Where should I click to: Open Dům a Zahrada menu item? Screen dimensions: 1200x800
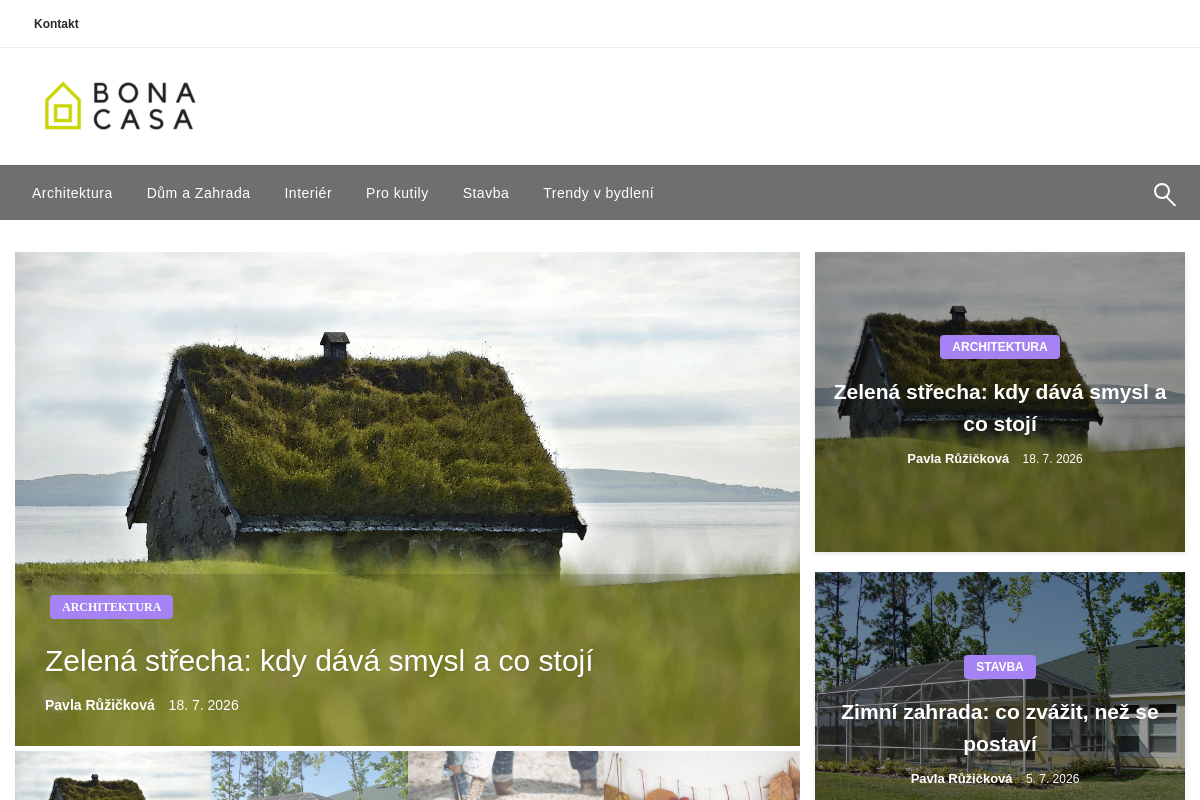coord(198,193)
